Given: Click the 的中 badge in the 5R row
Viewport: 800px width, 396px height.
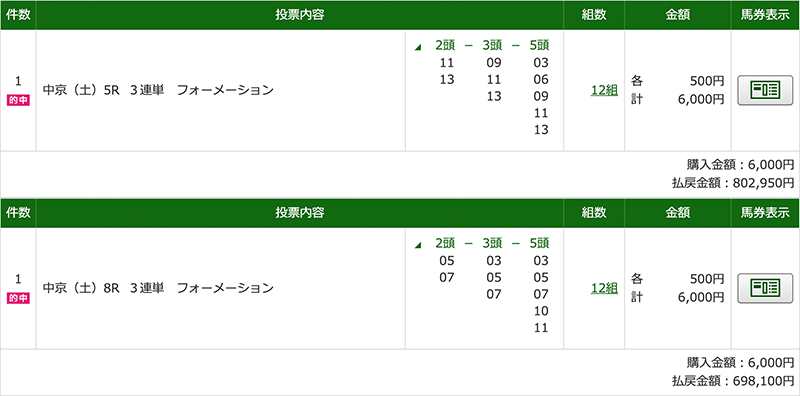Looking at the screenshot, I should [18, 101].
